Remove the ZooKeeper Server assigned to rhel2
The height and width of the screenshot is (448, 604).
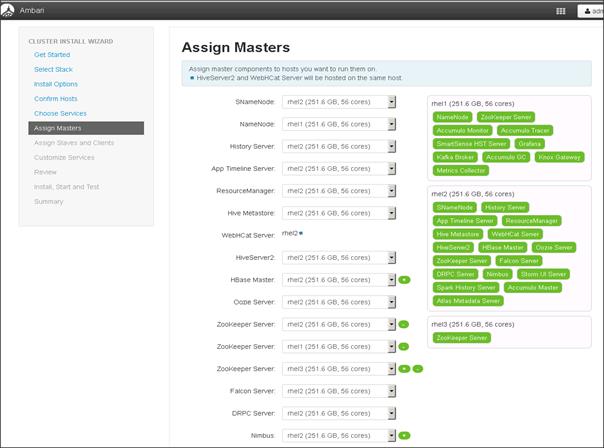click(403, 324)
